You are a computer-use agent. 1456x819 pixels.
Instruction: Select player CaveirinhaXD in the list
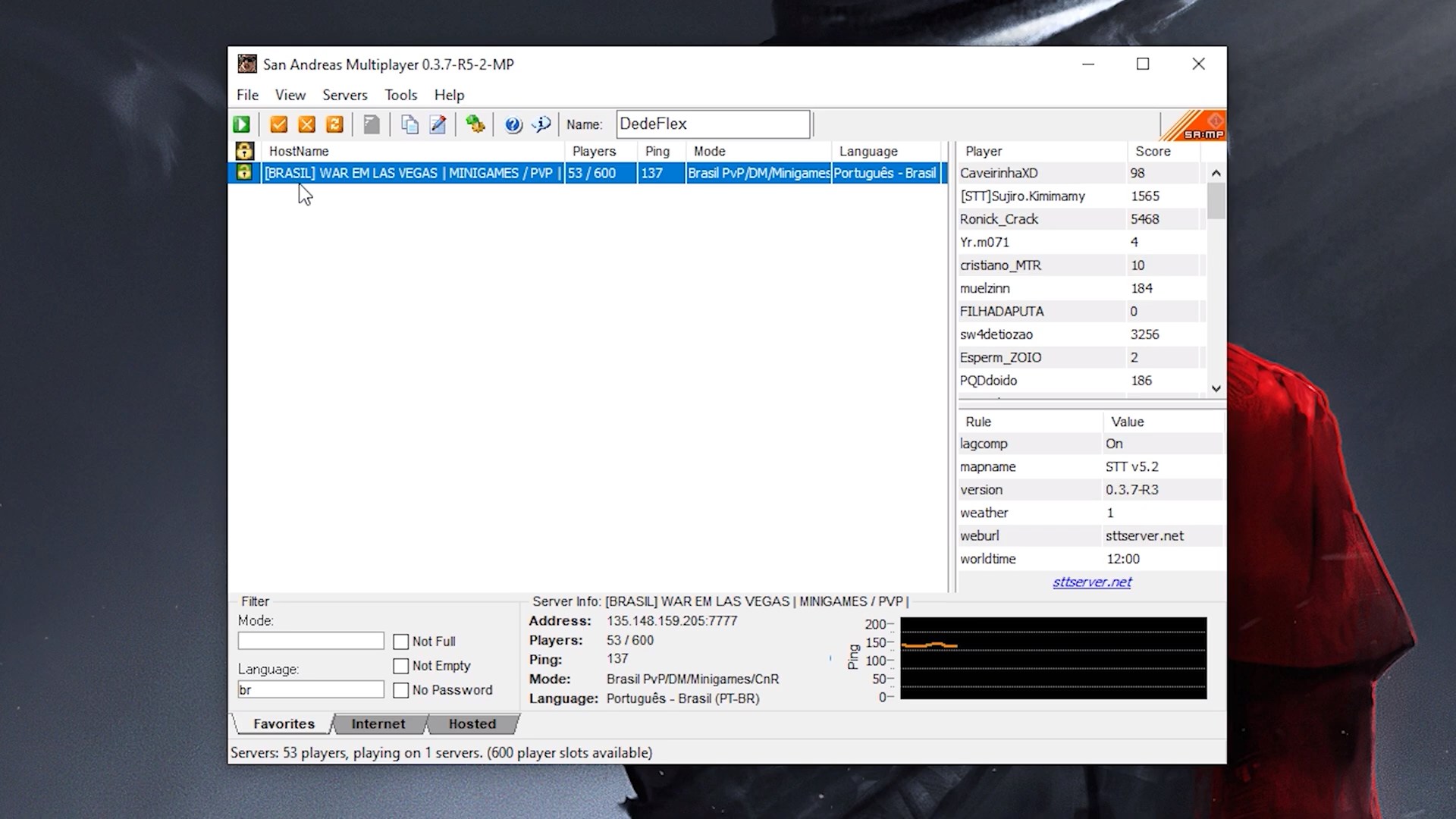1082,173
